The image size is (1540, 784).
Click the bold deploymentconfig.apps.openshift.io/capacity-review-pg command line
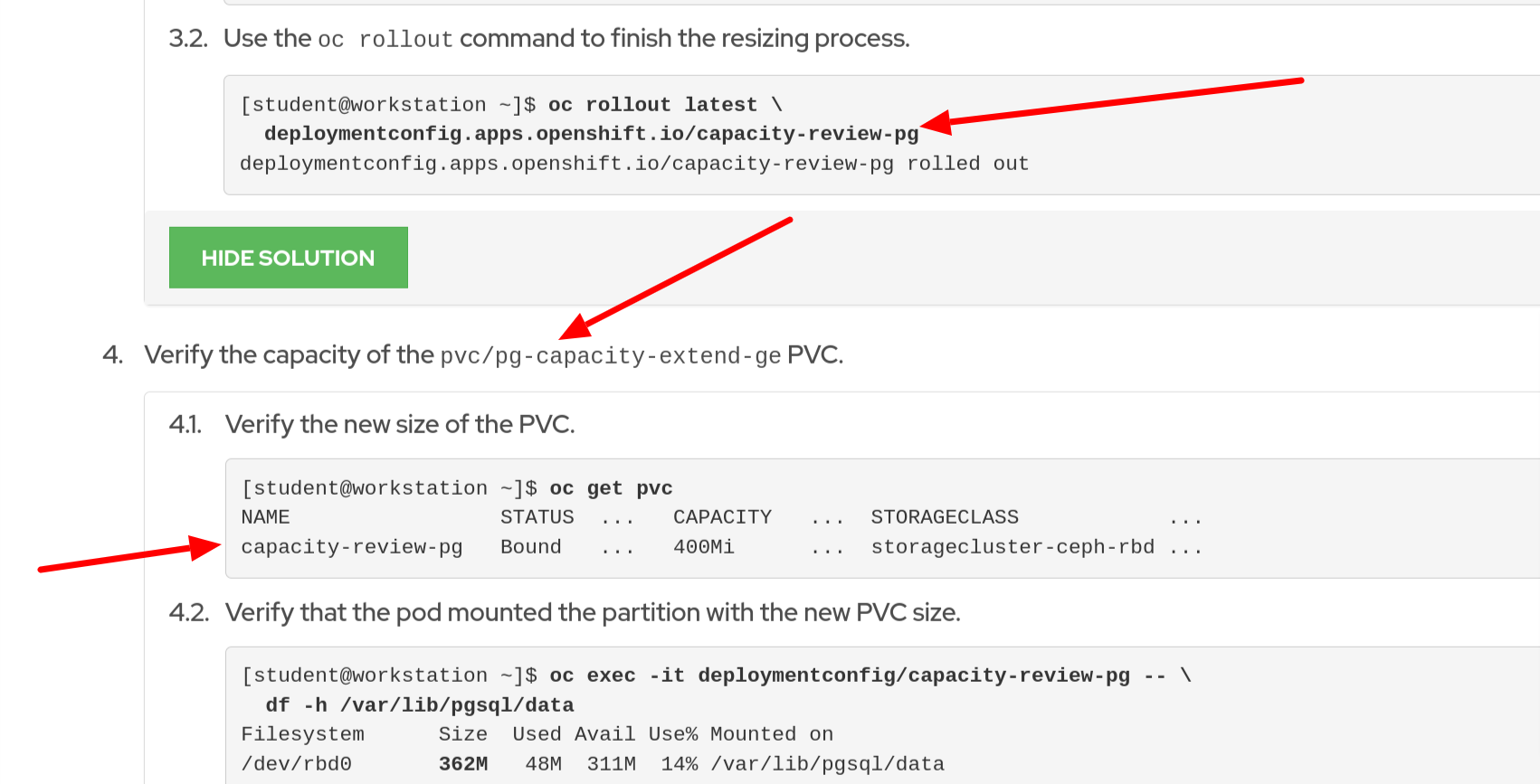pos(591,134)
